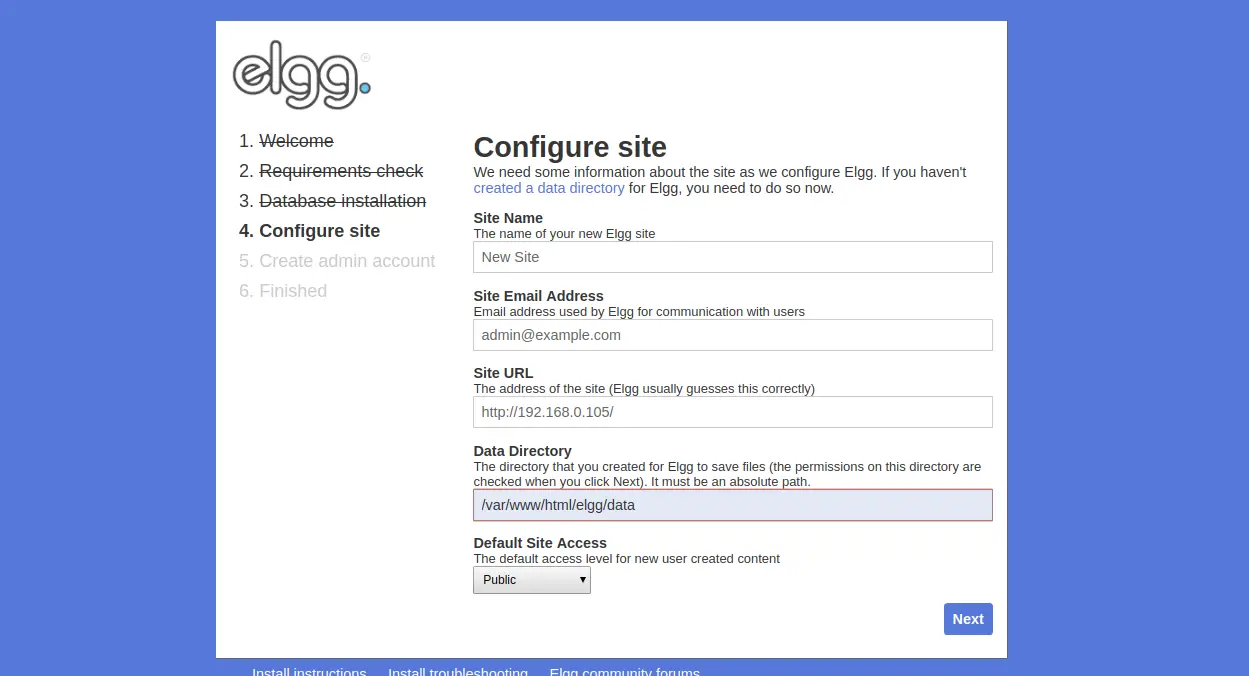
Task: Click the 'Site Name' label
Action: point(508,218)
